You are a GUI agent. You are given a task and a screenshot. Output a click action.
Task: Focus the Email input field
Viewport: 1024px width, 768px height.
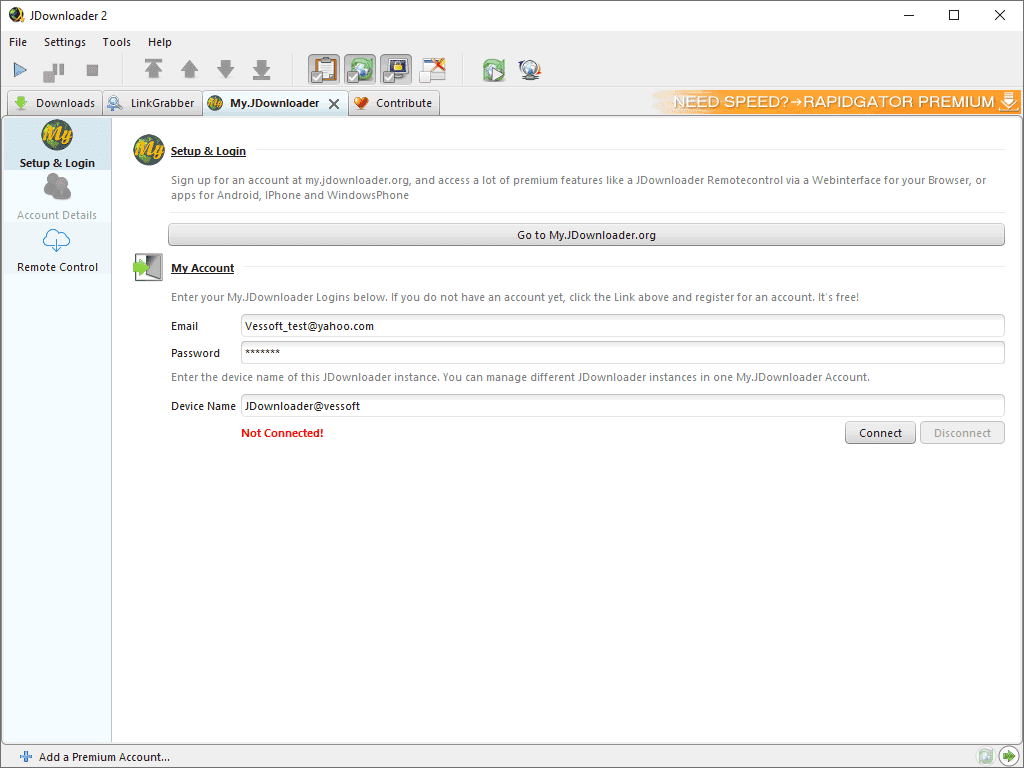pyautogui.click(x=622, y=326)
